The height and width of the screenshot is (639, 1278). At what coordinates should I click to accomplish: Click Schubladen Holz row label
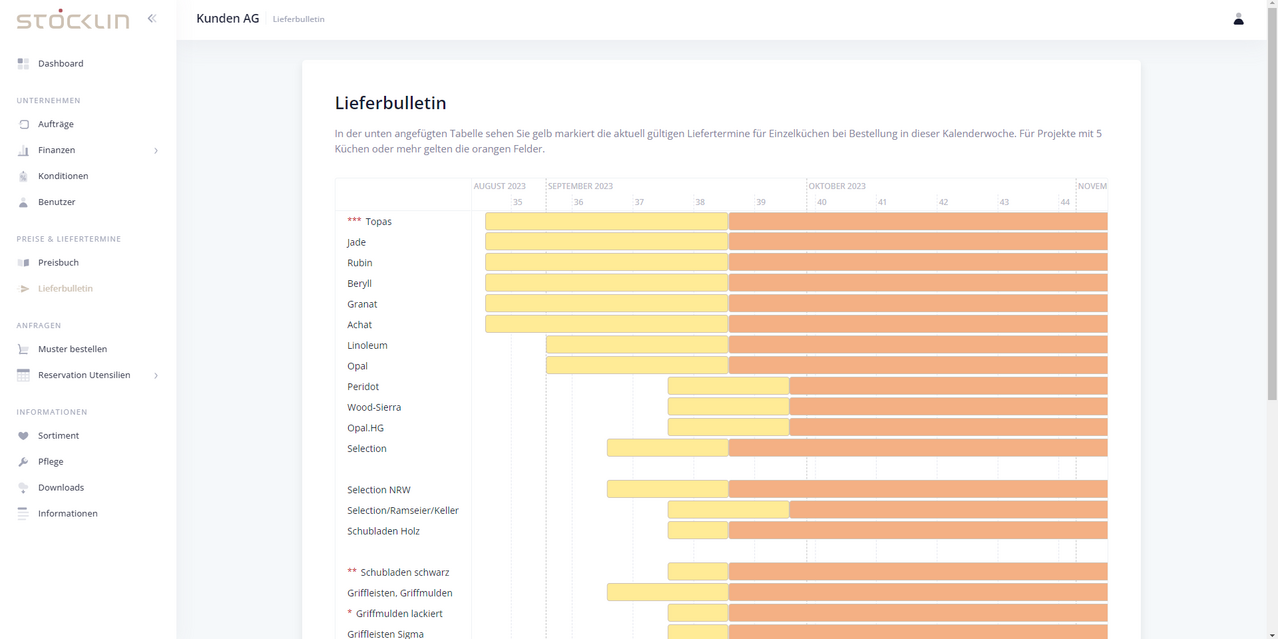pyautogui.click(x=383, y=531)
